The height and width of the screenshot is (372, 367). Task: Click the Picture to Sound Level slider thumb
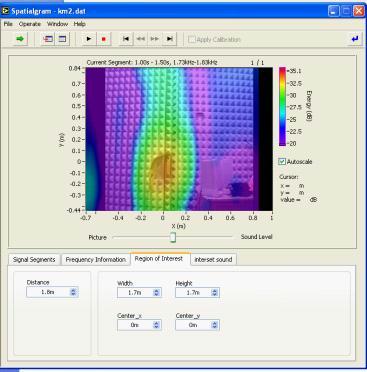click(x=173, y=237)
